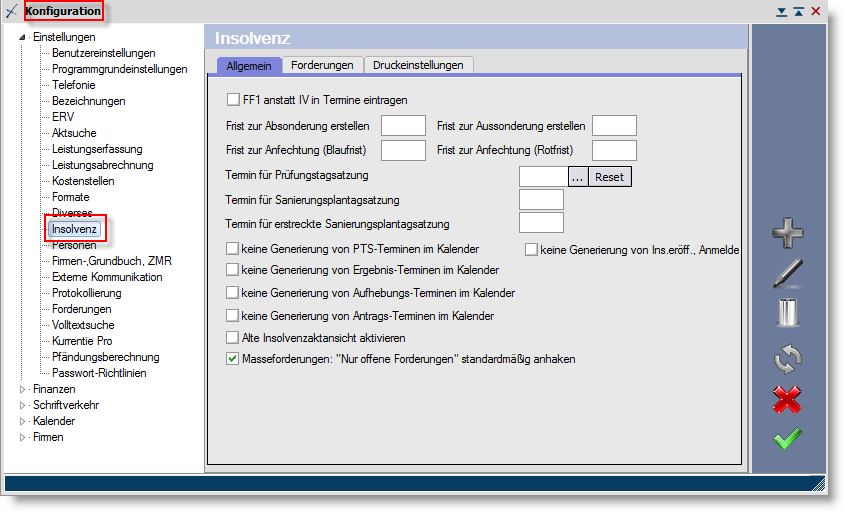Click the refresh arrows icon

pos(787,359)
